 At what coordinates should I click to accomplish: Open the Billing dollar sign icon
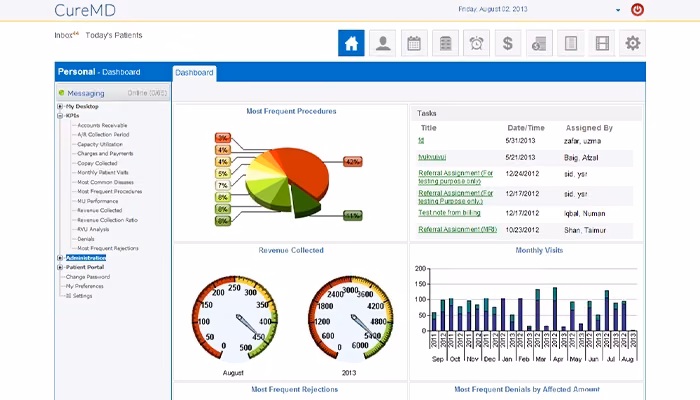[x=508, y=43]
